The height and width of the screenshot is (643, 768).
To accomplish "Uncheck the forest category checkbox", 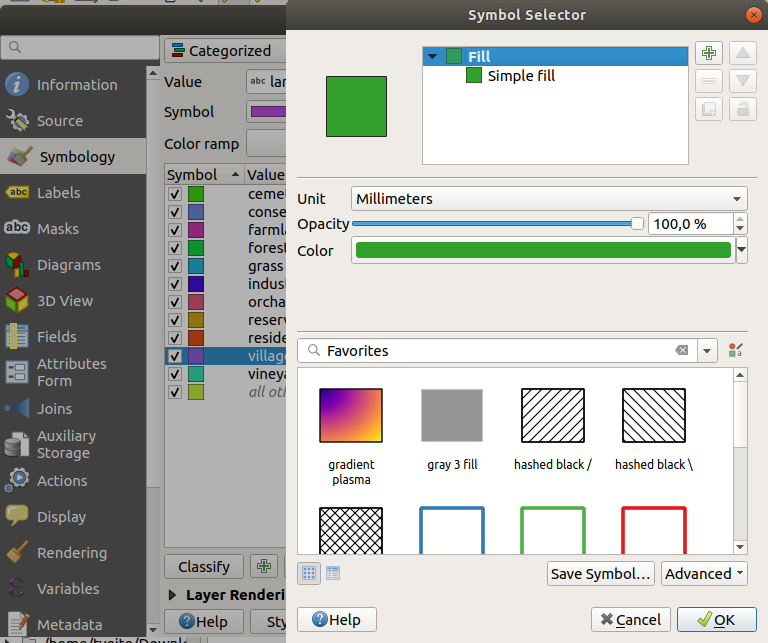I will pos(175,248).
